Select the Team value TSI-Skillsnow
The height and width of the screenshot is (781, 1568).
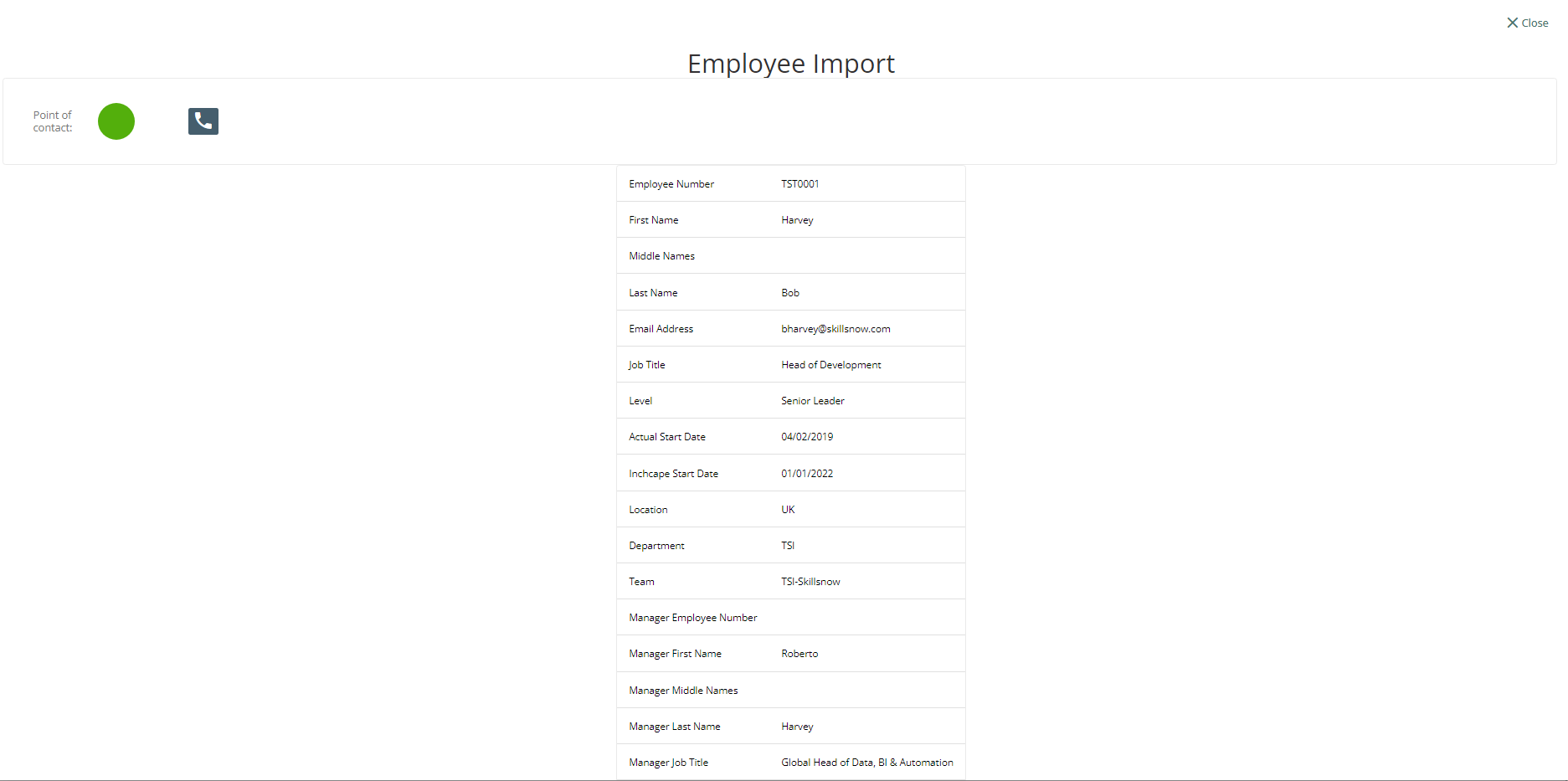tap(810, 582)
